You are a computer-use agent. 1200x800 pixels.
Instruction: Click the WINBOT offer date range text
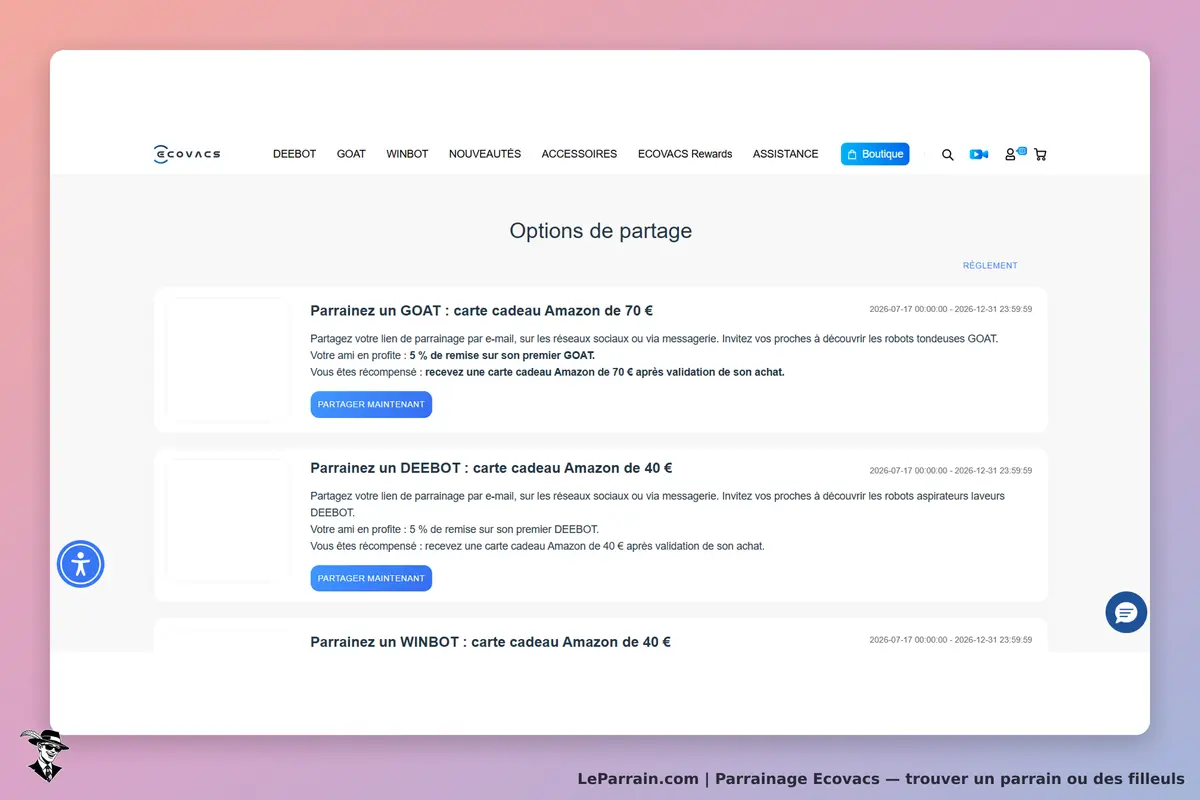(951, 639)
